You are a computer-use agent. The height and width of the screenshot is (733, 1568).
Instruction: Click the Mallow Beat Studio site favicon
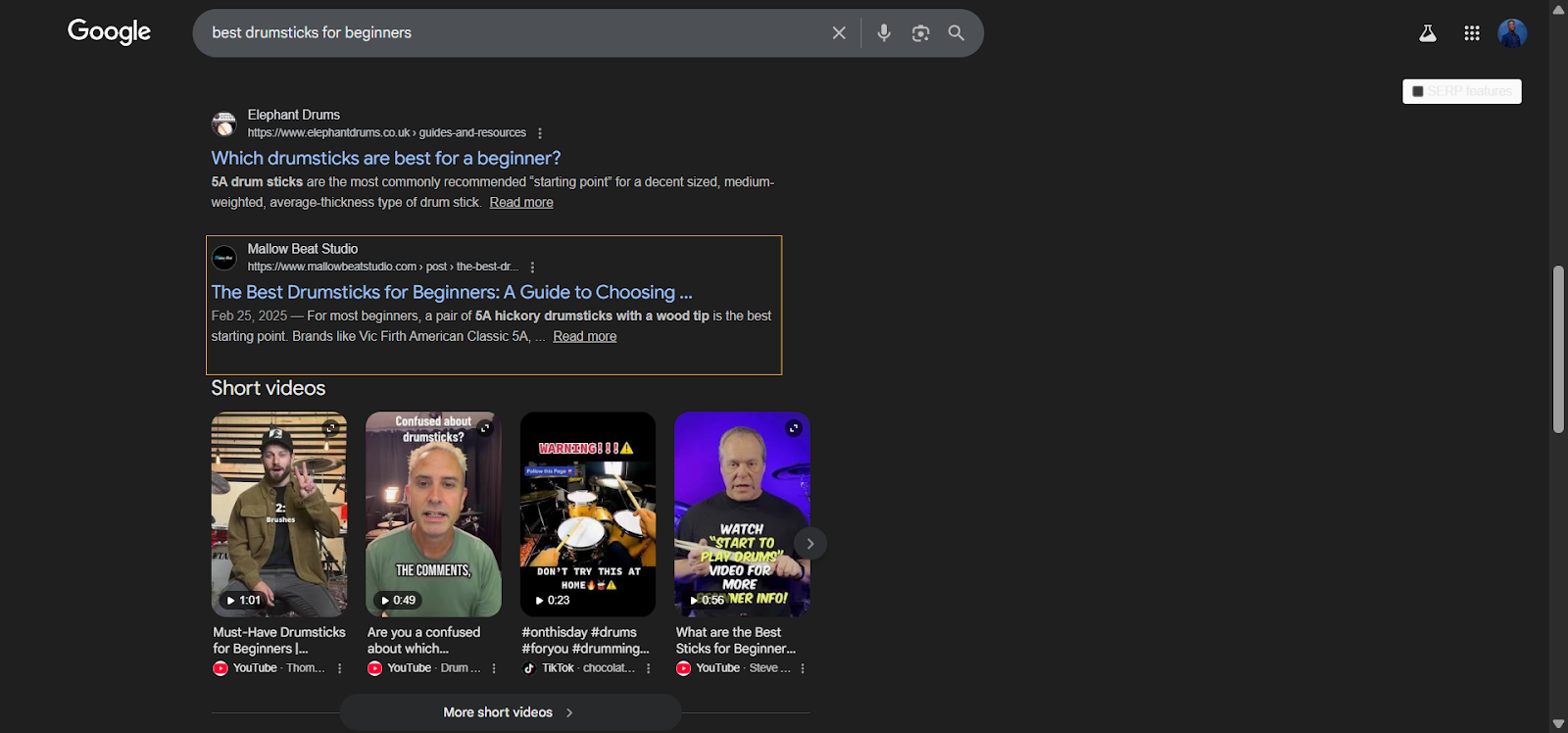click(224, 258)
